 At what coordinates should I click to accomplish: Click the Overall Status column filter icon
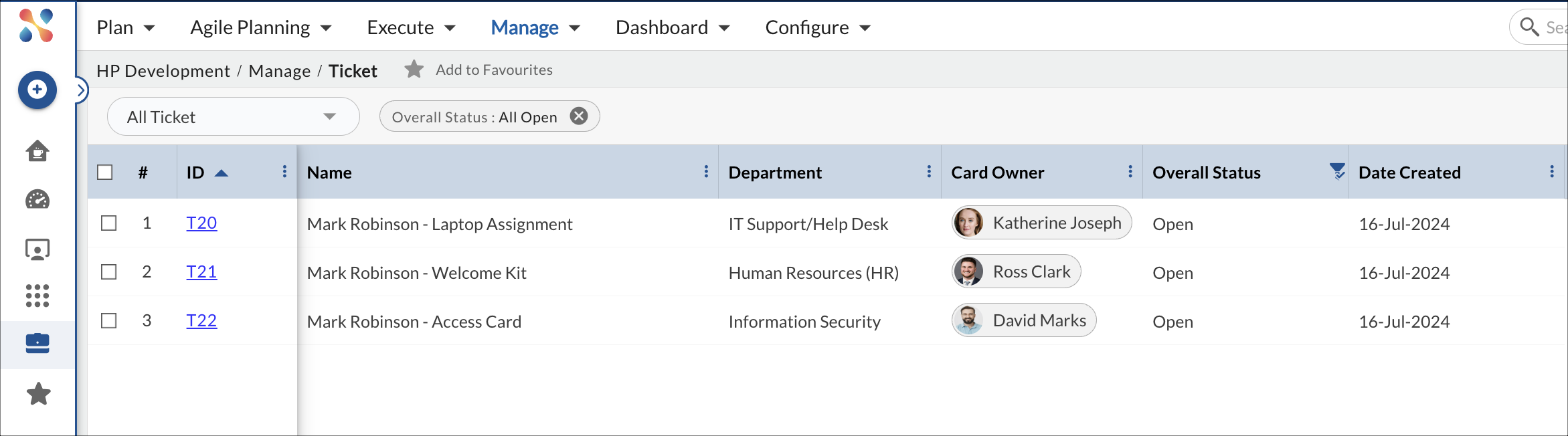1336,172
